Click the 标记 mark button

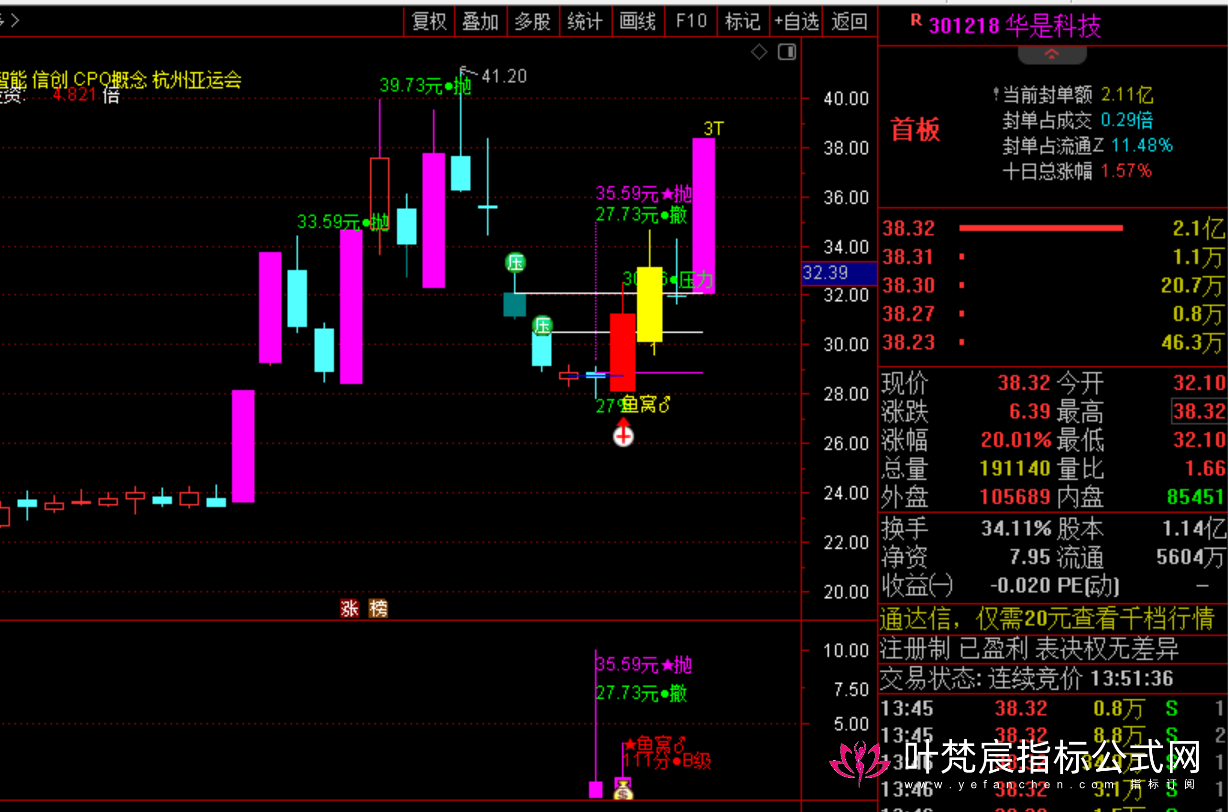(x=742, y=21)
